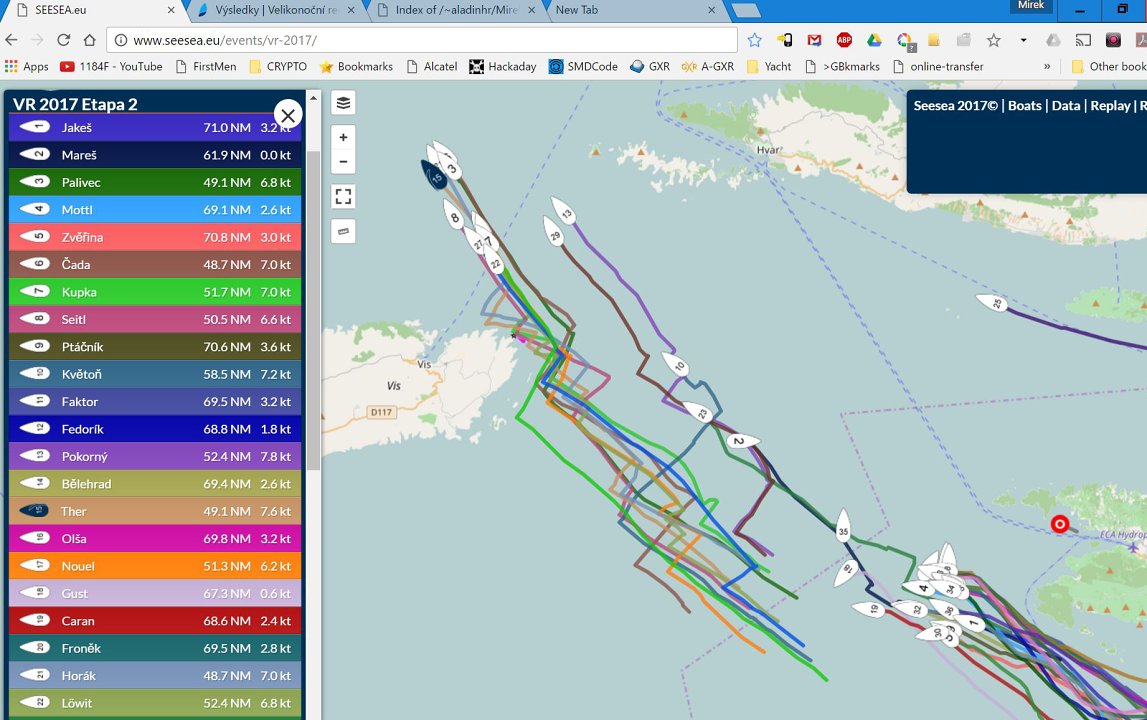Open the Replay link in the header

(x=1109, y=106)
